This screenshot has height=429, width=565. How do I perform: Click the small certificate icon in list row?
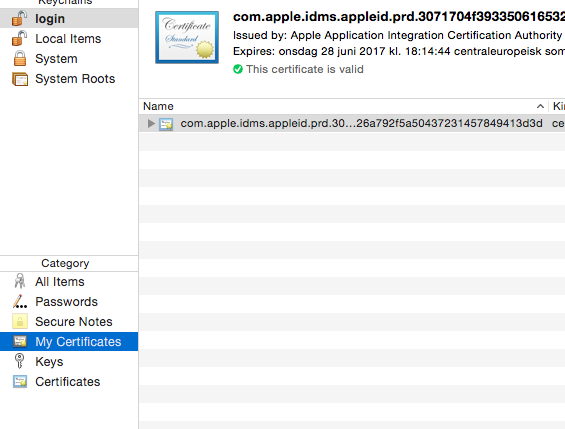pyautogui.click(x=166, y=124)
